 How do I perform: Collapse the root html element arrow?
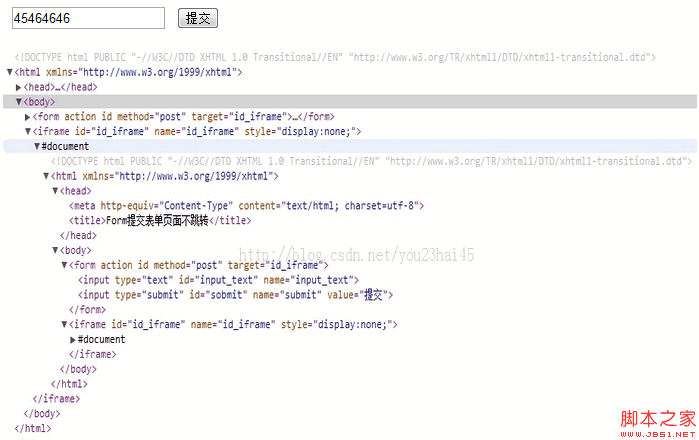[x=10, y=73]
